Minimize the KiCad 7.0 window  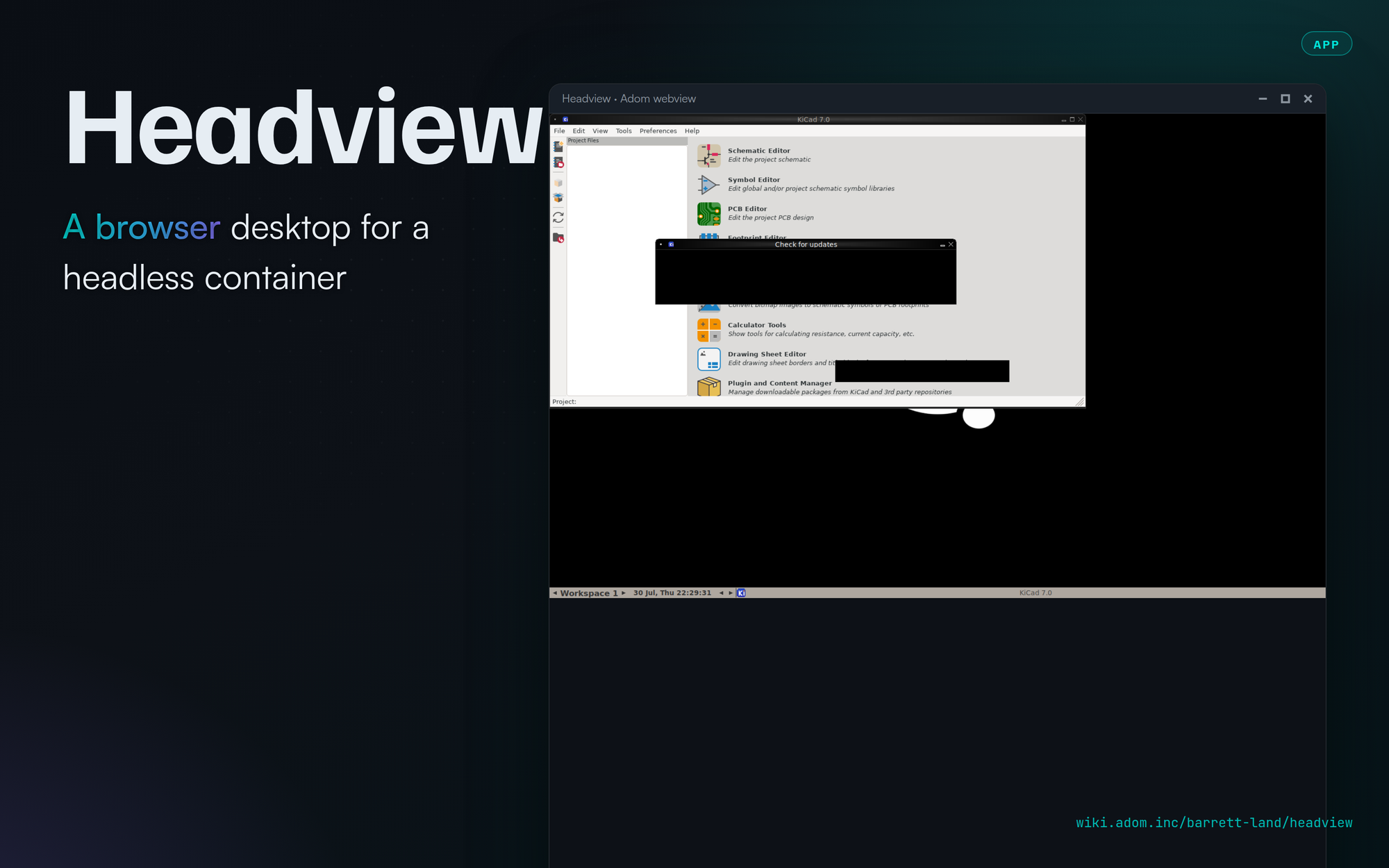1064,120
